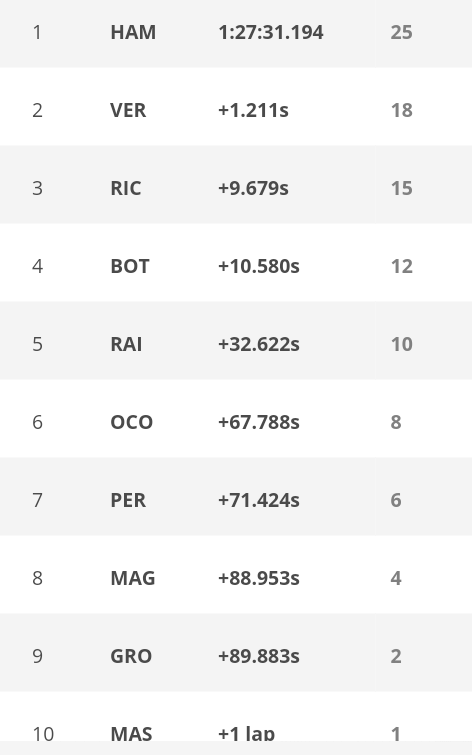Select the RAI driver row
The width and height of the screenshot is (472, 755).
pos(236,344)
